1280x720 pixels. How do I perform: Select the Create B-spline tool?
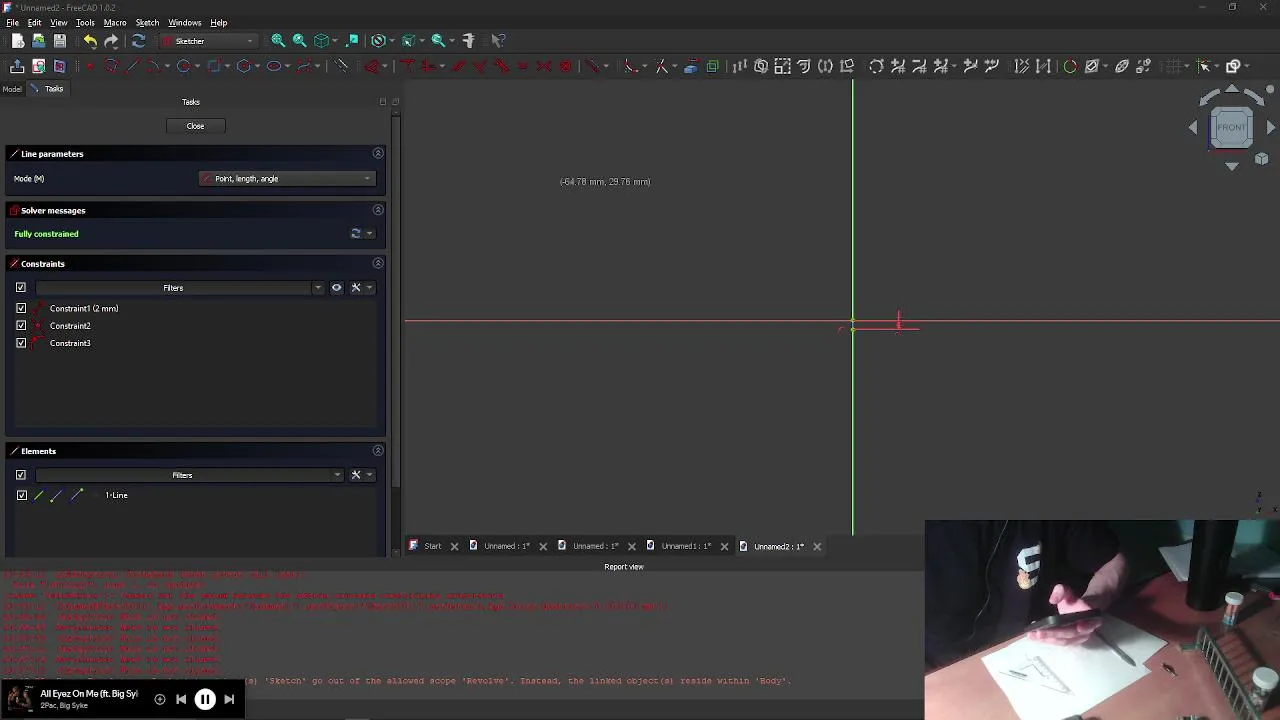tap(303, 66)
